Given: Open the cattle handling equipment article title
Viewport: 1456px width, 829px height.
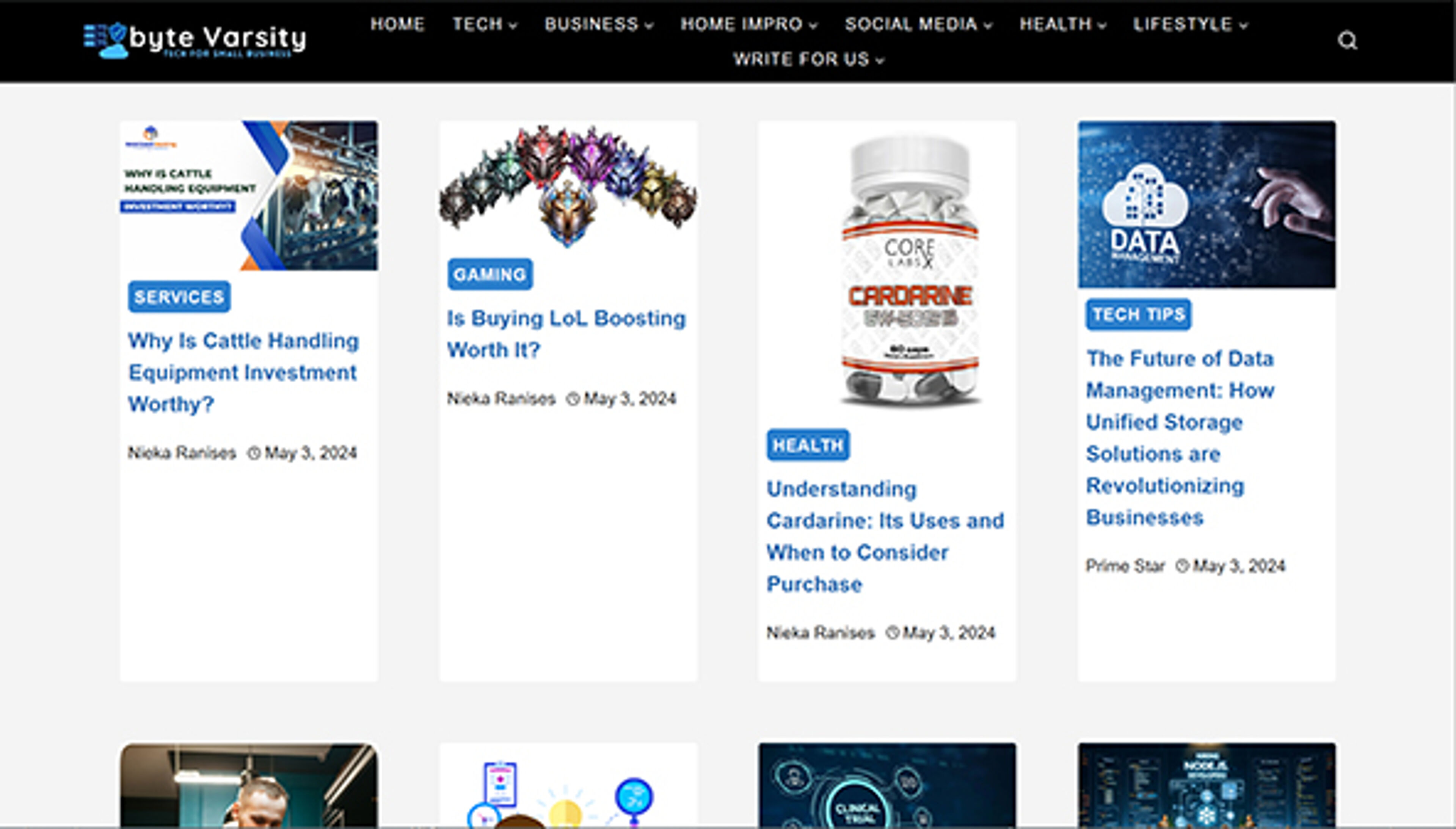Looking at the screenshot, I should [243, 372].
